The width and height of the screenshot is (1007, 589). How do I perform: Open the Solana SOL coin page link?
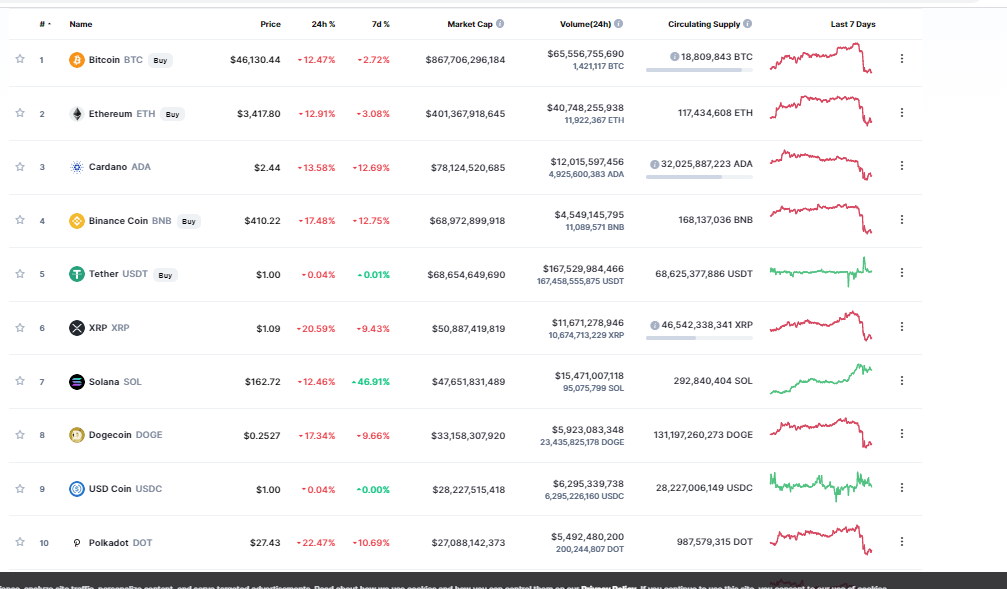pyautogui.click(x=115, y=382)
